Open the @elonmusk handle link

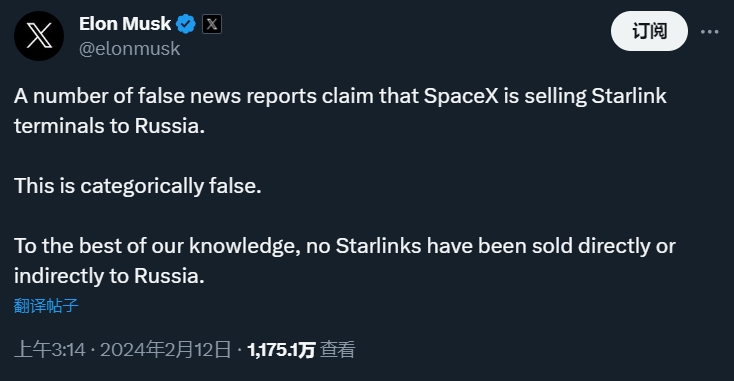(130, 49)
